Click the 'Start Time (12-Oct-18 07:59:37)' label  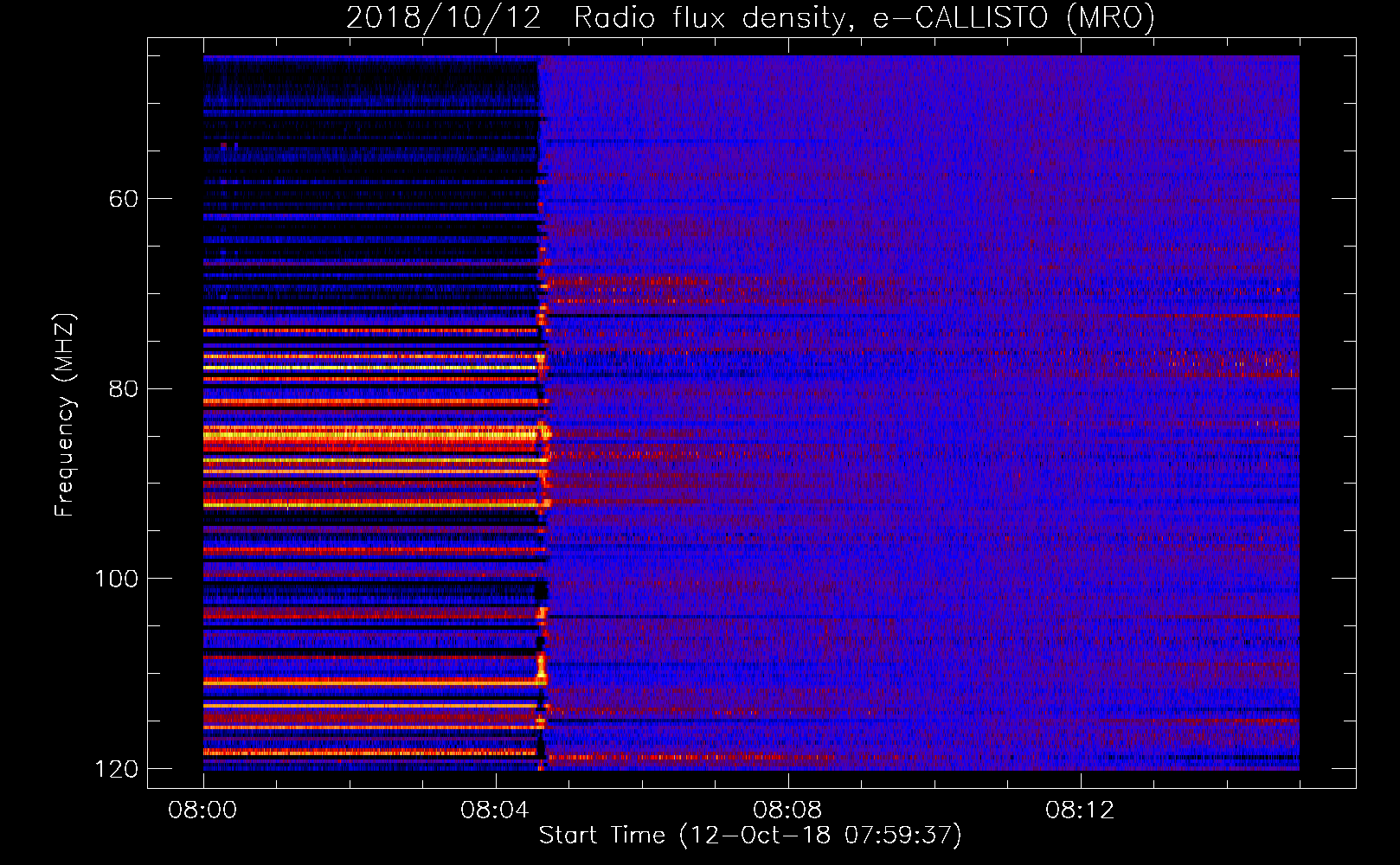[x=750, y=836]
